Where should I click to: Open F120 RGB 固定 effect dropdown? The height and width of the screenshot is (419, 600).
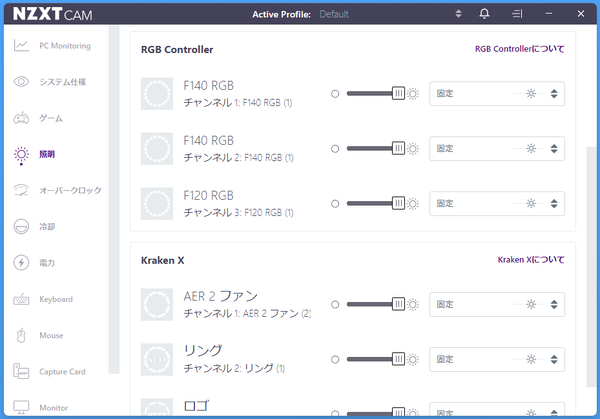click(497, 204)
